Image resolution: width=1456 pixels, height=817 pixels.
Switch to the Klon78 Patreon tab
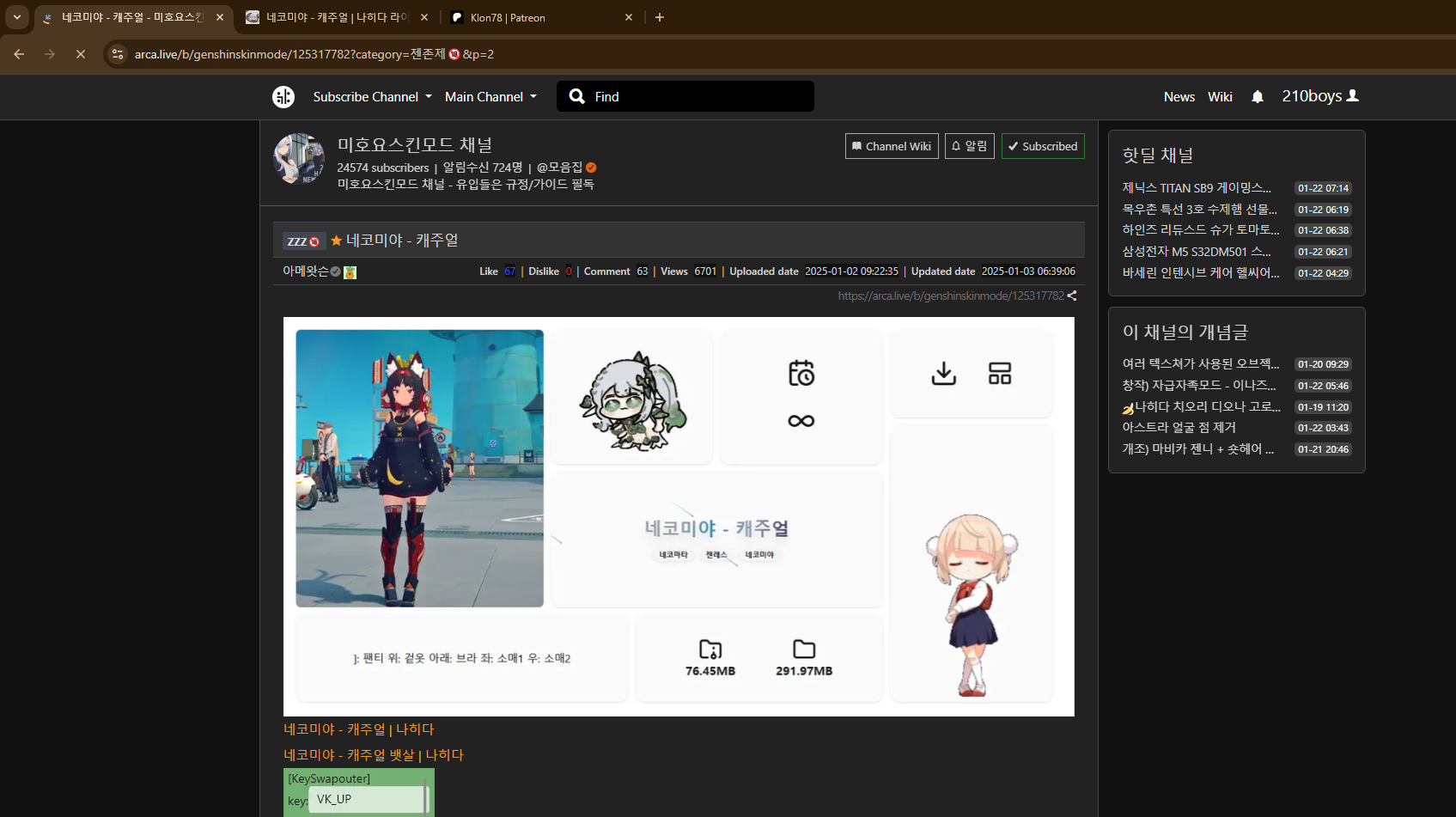click(x=541, y=17)
